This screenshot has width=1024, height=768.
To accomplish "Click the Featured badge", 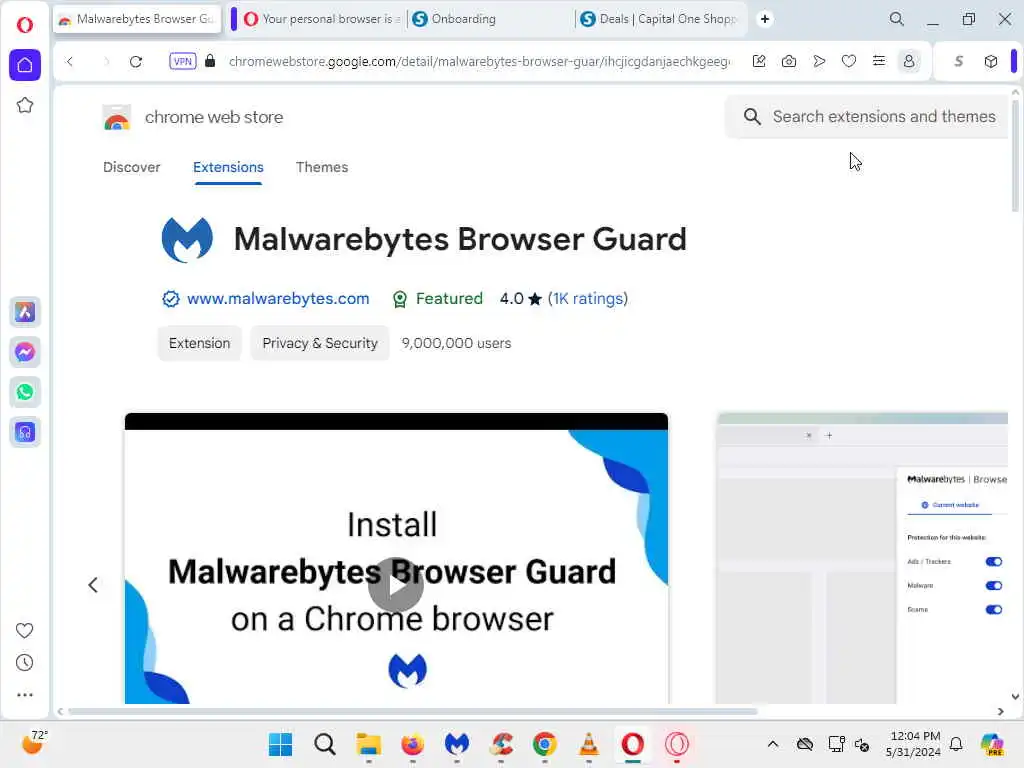I will coord(437,298).
